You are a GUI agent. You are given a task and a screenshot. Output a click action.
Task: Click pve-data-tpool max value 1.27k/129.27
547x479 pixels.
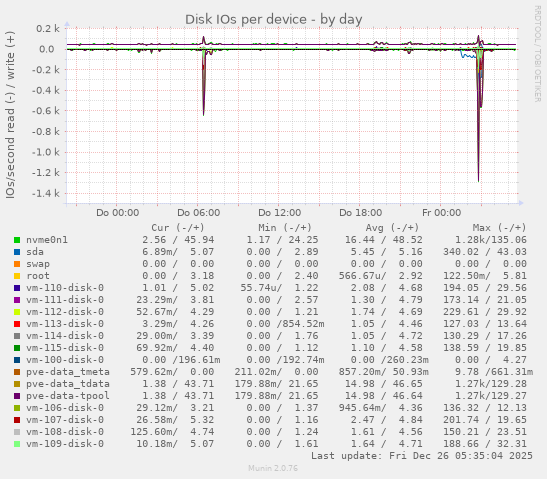tap(490, 396)
